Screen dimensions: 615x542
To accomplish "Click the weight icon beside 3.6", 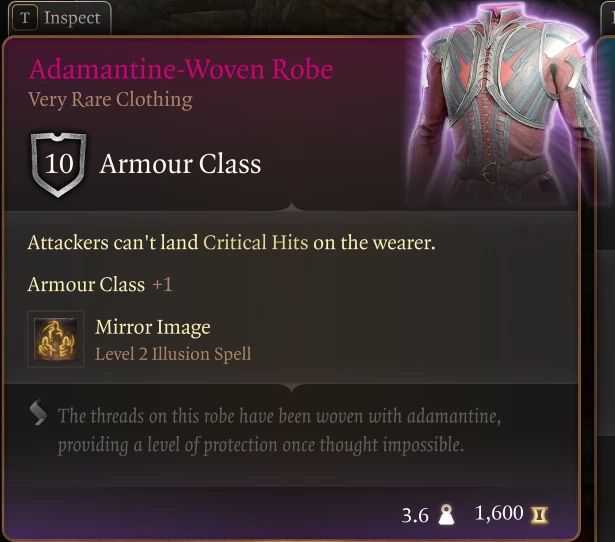I will click(446, 515).
